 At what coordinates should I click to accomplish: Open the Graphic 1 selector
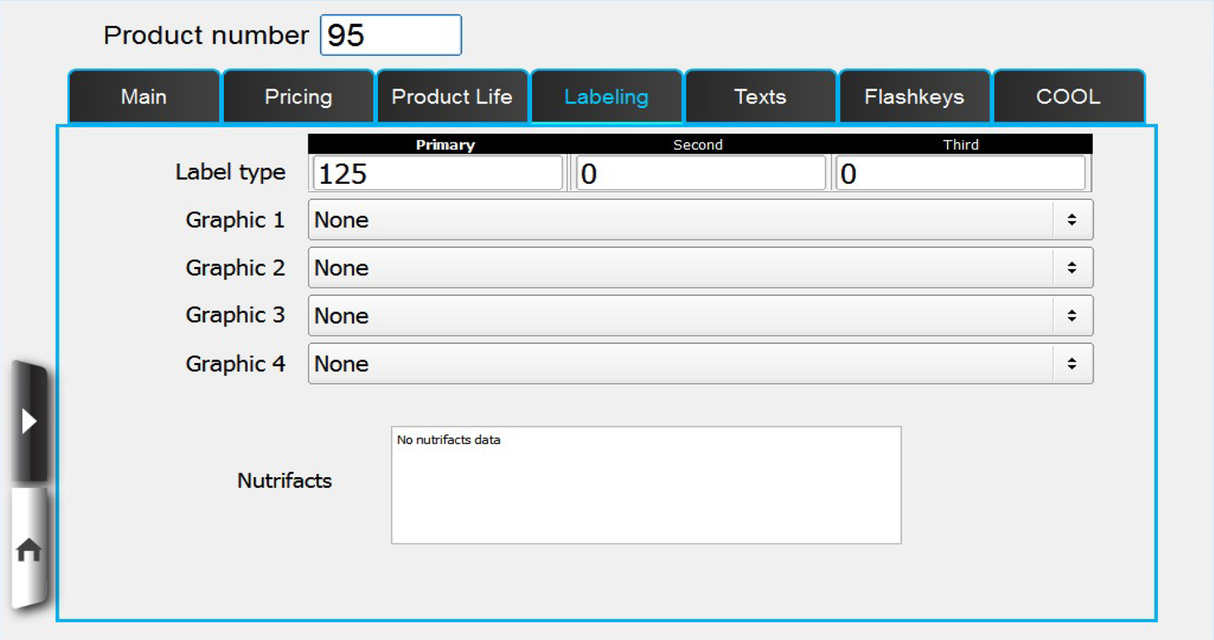pos(600,219)
